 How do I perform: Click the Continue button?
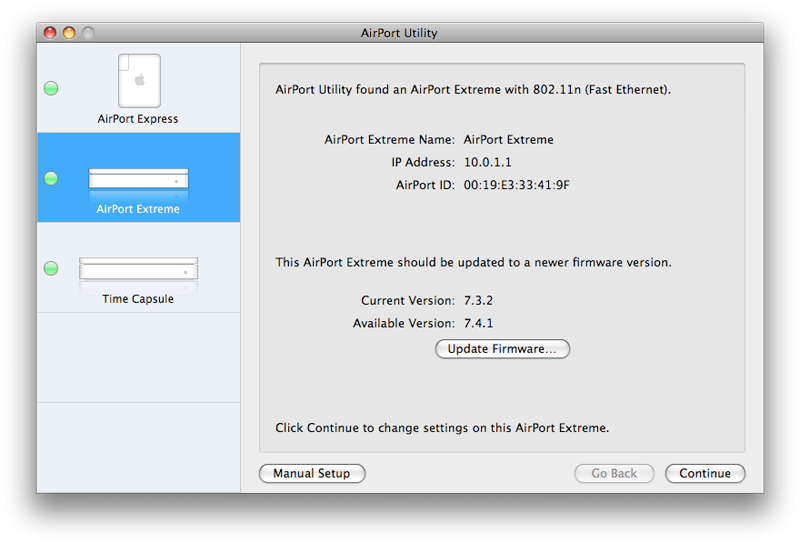705,474
